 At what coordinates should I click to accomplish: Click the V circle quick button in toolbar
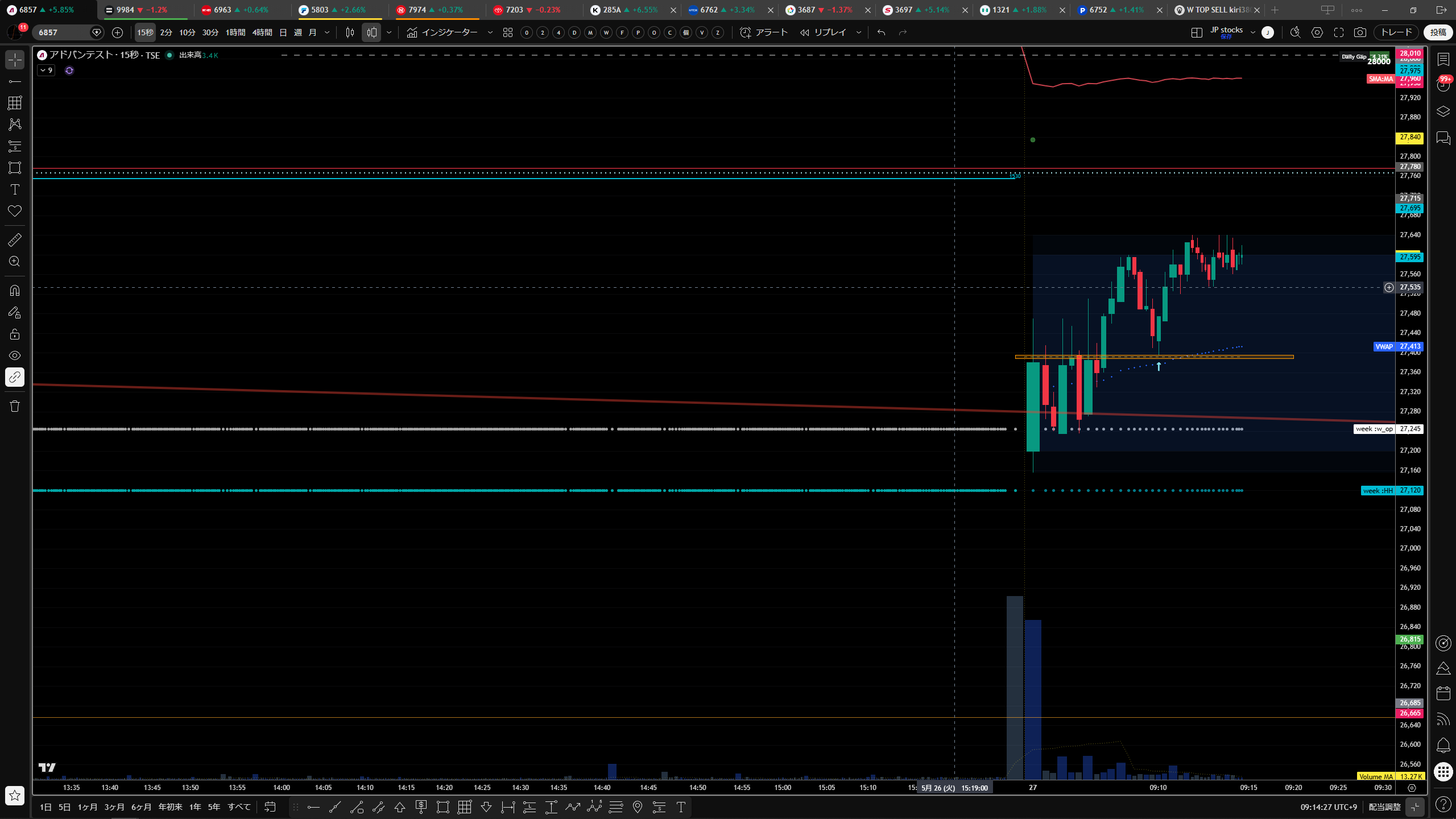click(702, 32)
